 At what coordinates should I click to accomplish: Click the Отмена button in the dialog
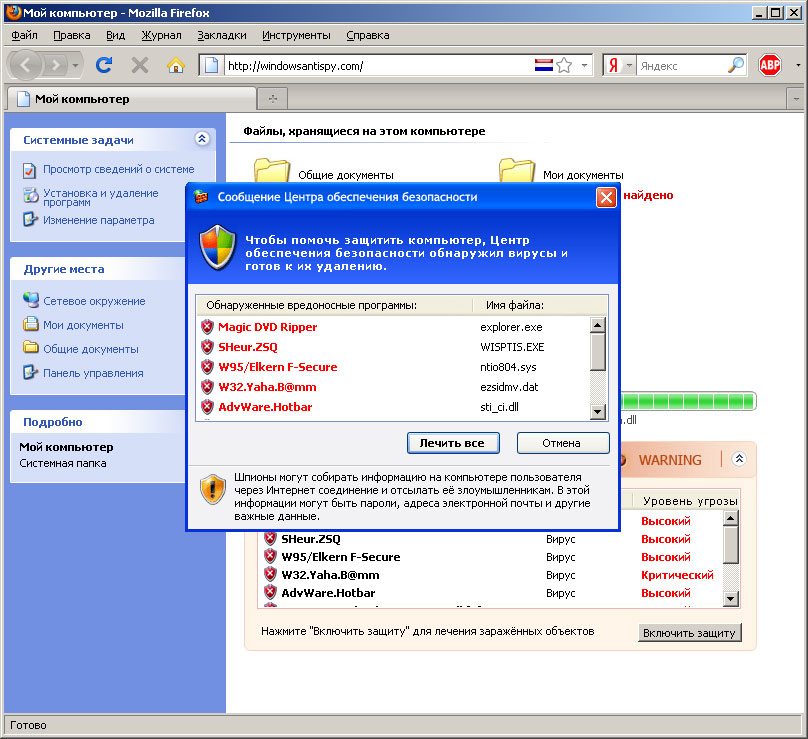(x=563, y=443)
